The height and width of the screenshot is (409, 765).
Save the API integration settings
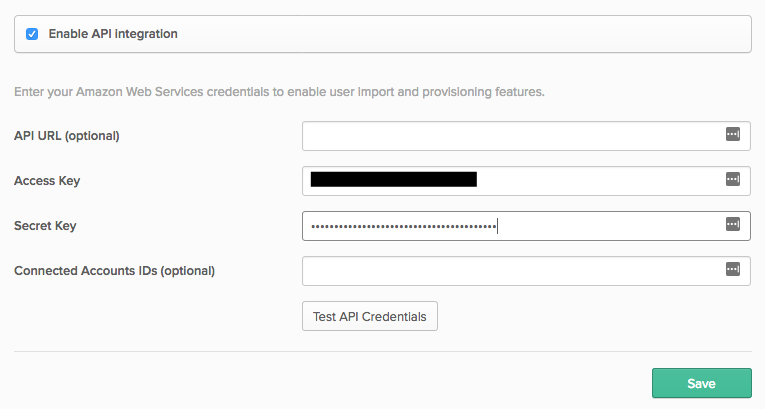pyautogui.click(x=701, y=384)
